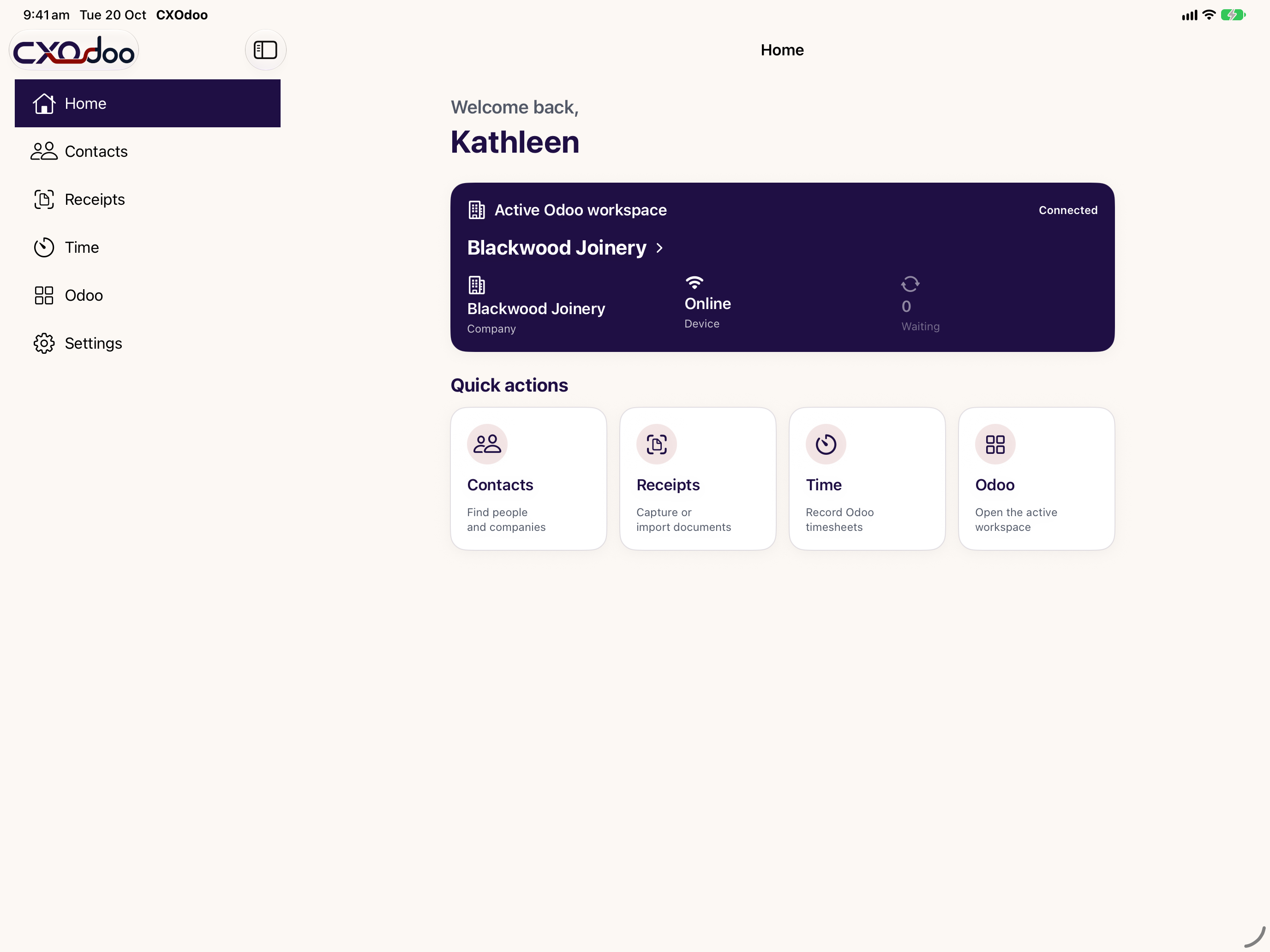
Task: Open Time in the sidebar
Action: tap(148, 247)
